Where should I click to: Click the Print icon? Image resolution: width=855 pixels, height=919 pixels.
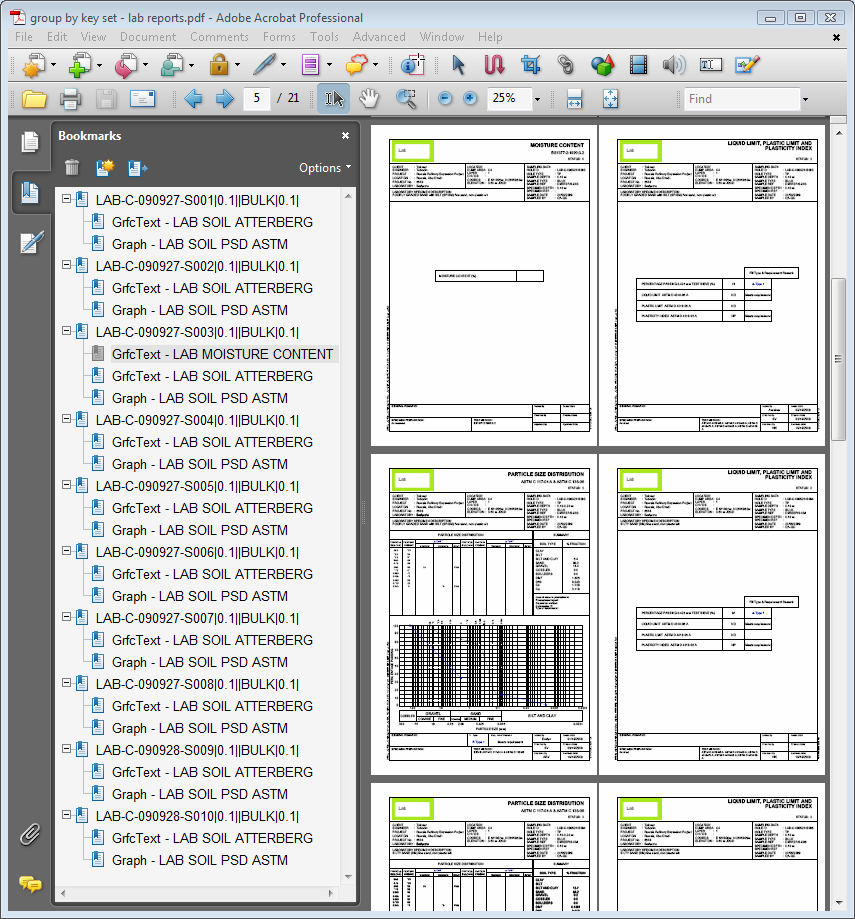pyautogui.click(x=70, y=99)
